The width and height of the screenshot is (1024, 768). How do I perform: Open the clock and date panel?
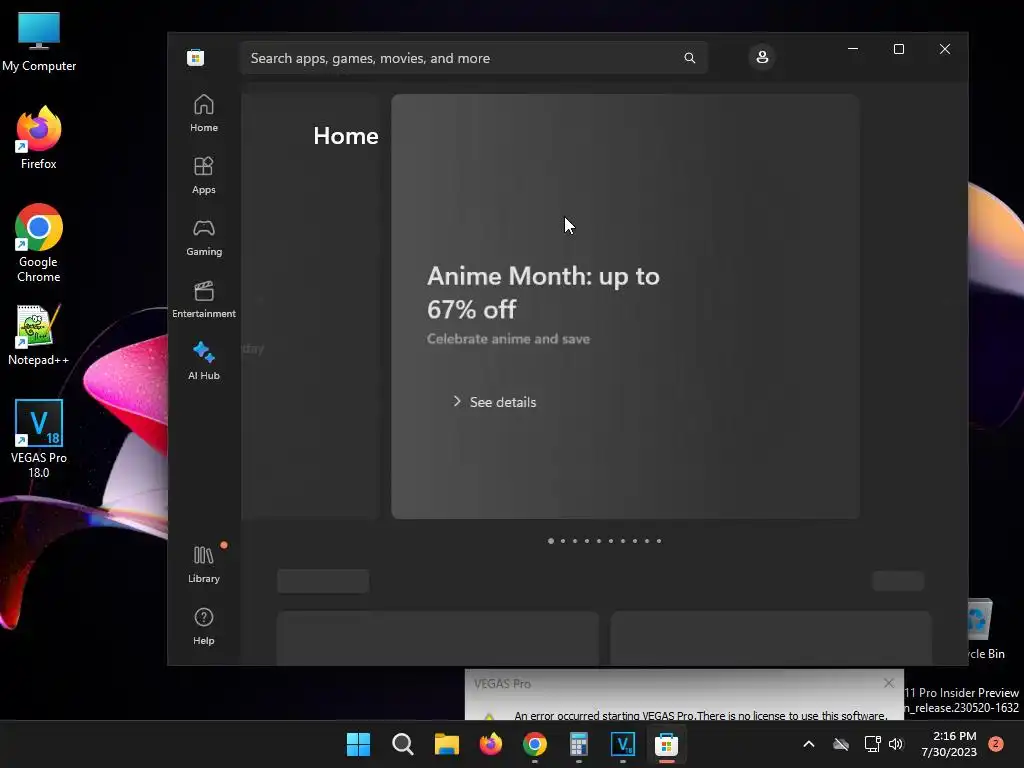(x=949, y=744)
